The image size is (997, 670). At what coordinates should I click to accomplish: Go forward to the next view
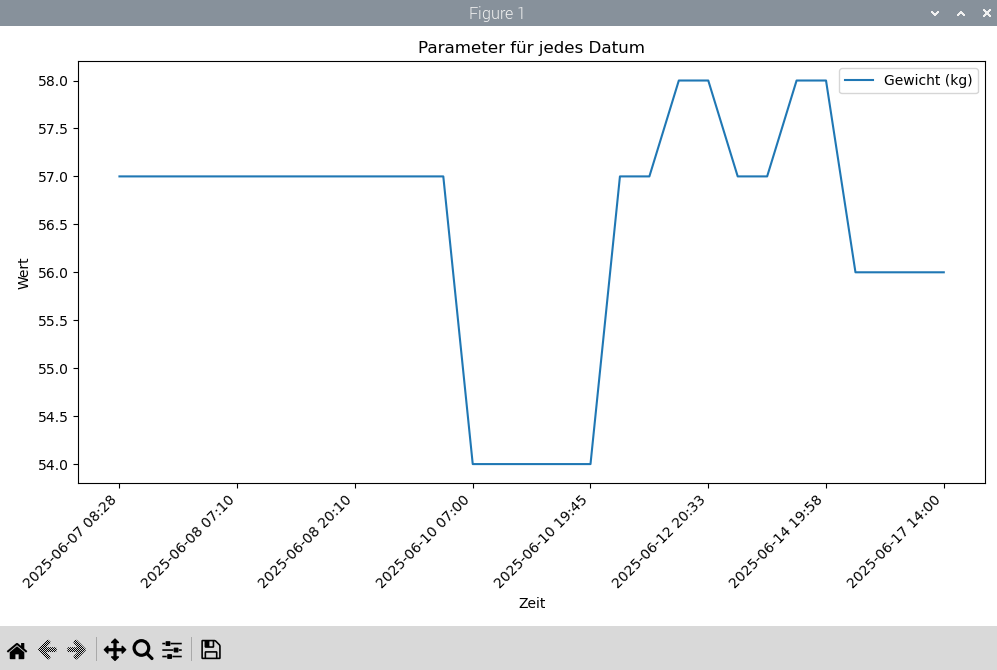77,650
